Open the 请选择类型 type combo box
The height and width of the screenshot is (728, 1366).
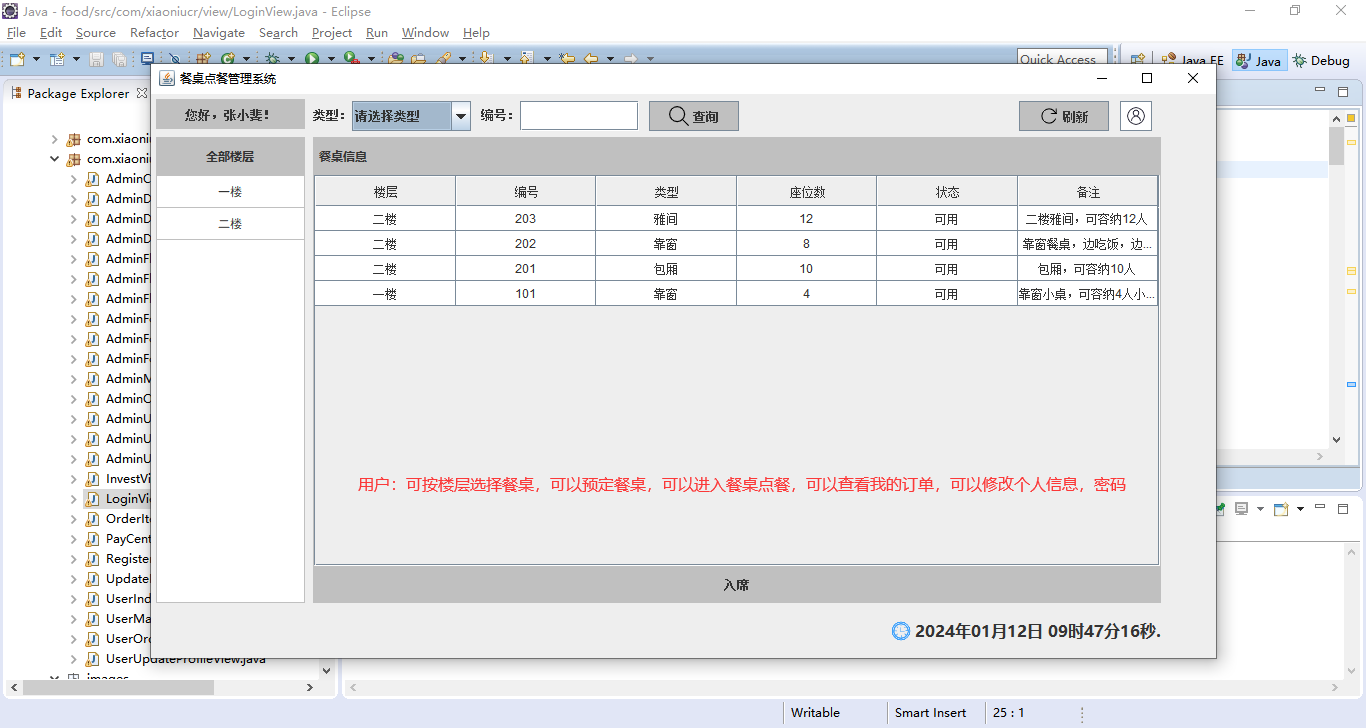(411, 116)
